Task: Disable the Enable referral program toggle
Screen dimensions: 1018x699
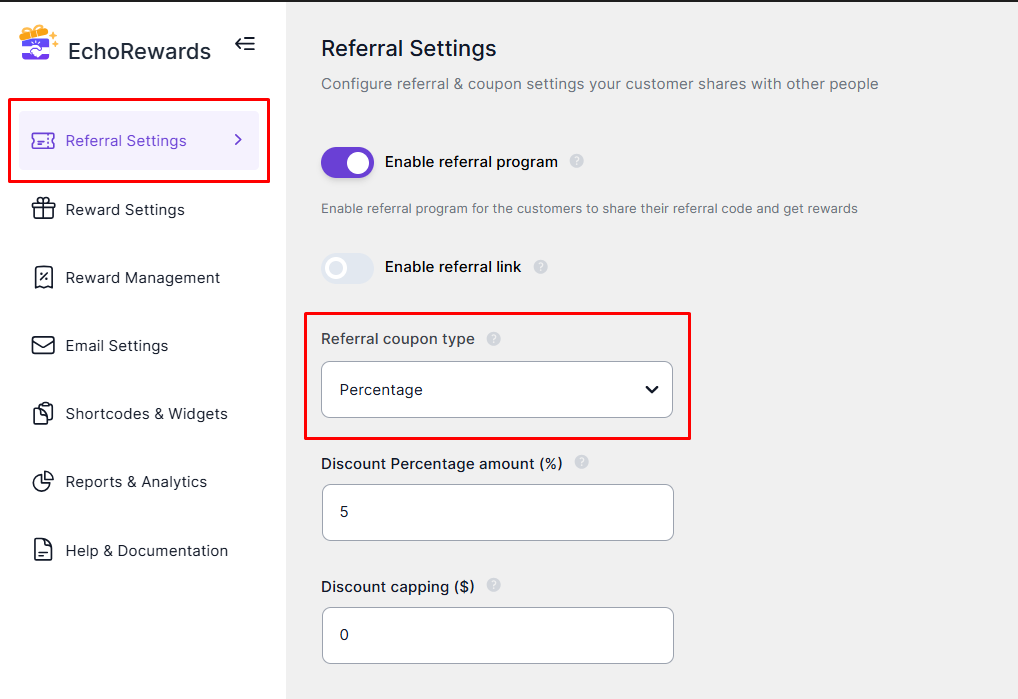Action: coord(347,162)
